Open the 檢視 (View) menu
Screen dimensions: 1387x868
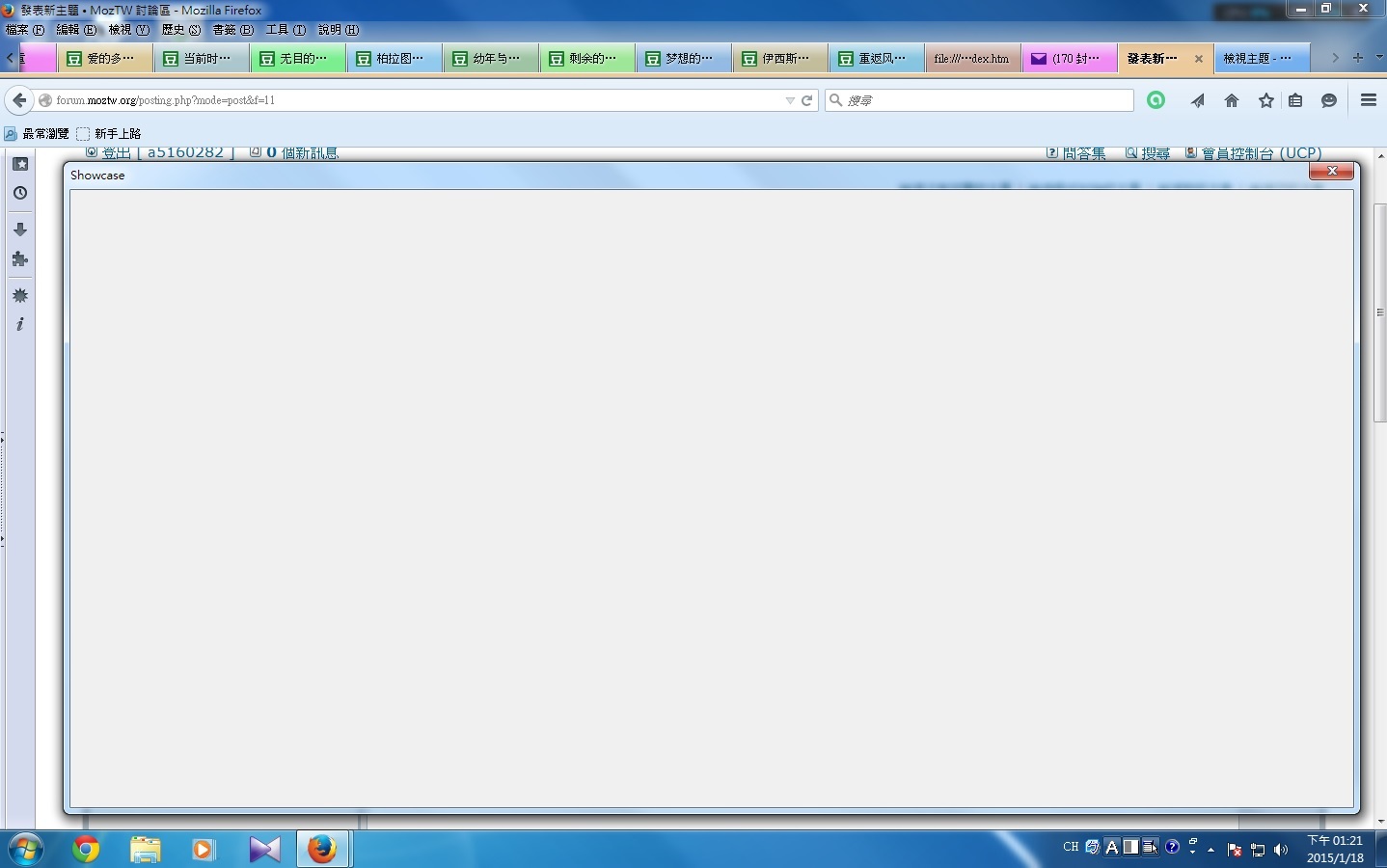coord(128,30)
